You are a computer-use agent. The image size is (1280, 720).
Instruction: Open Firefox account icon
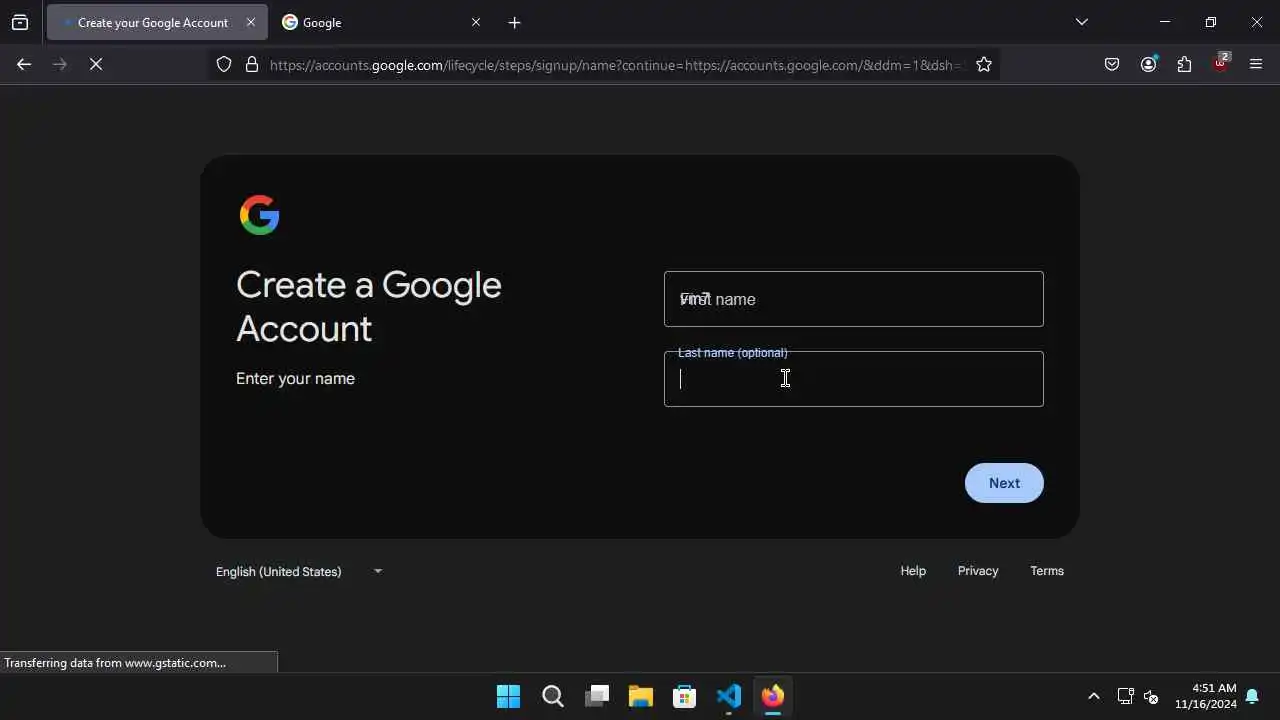1148,64
